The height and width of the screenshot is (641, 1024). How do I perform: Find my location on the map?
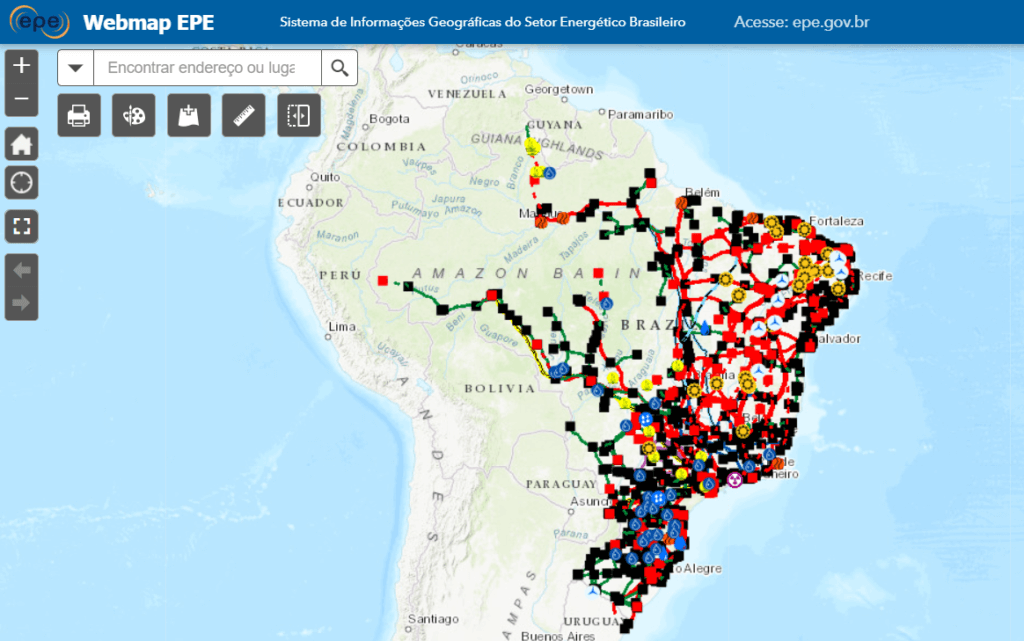[22, 183]
